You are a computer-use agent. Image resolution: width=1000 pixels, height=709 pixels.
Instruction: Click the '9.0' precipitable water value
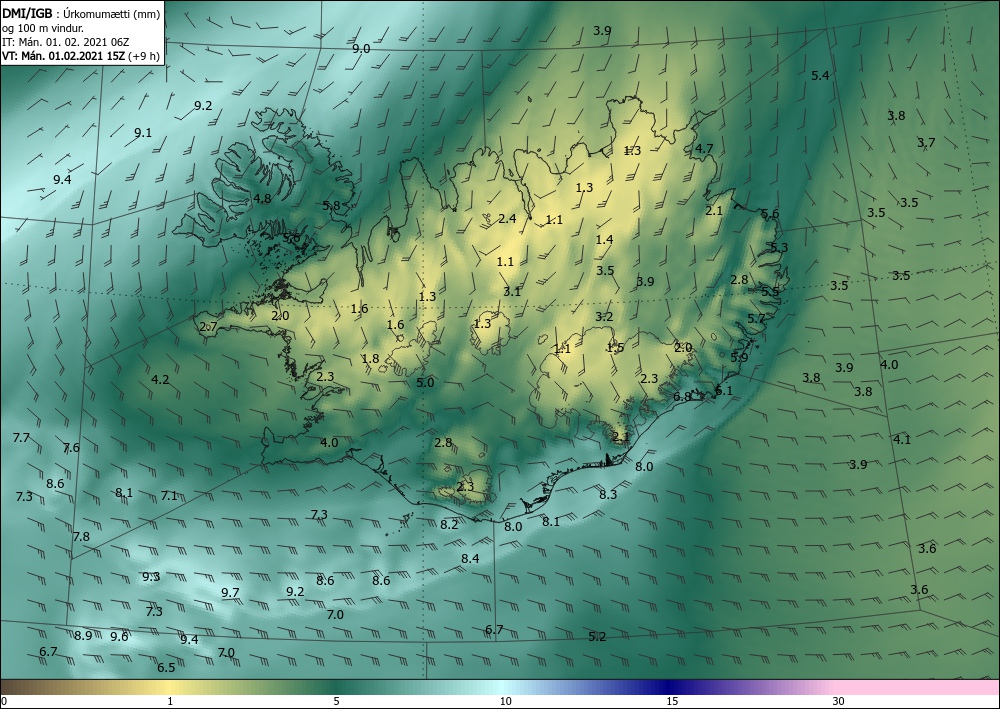pos(361,48)
